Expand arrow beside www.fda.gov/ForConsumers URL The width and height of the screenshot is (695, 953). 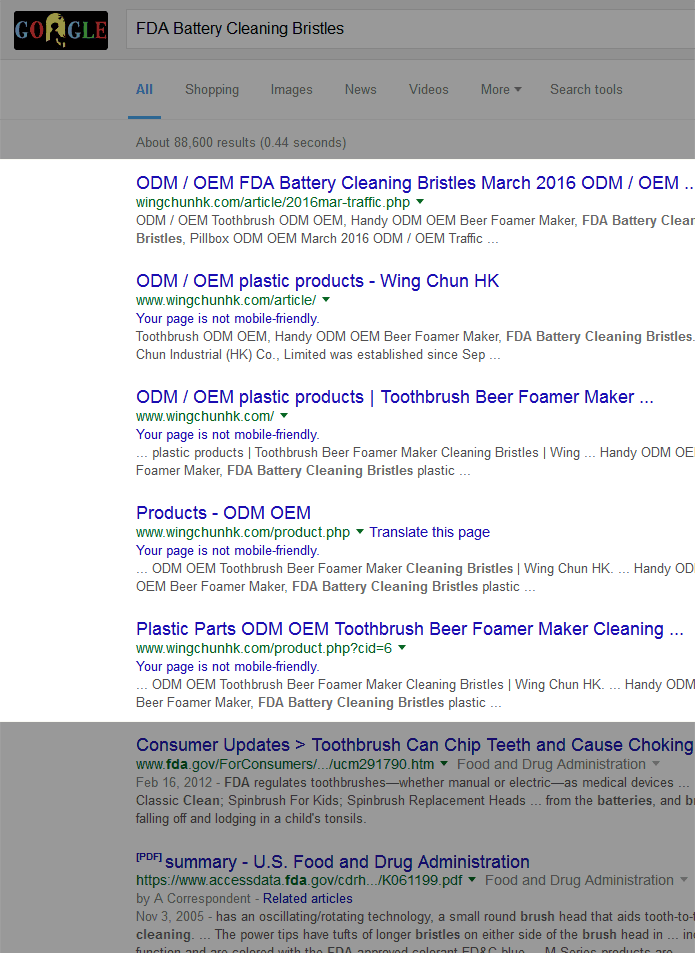pyautogui.click(x=443, y=763)
